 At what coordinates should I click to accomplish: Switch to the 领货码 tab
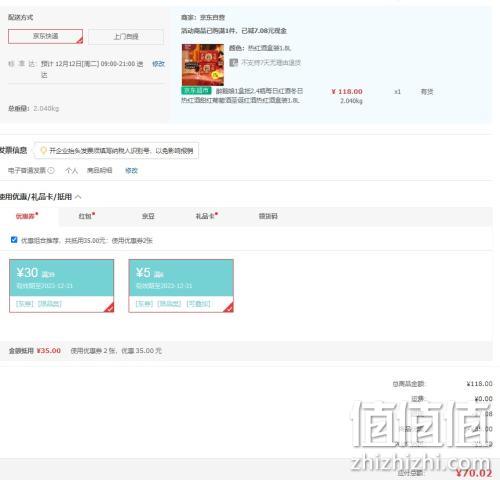tap(268, 216)
